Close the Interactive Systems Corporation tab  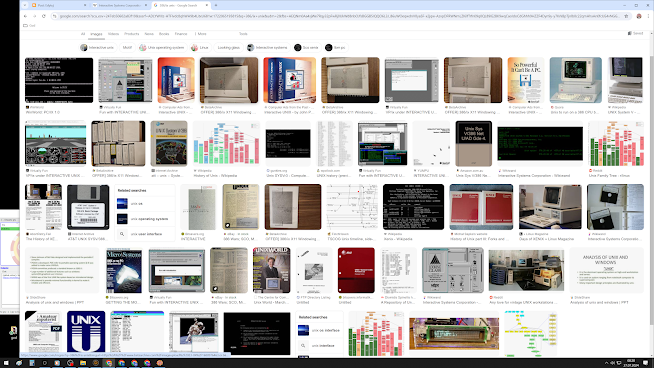pos(146,5)
